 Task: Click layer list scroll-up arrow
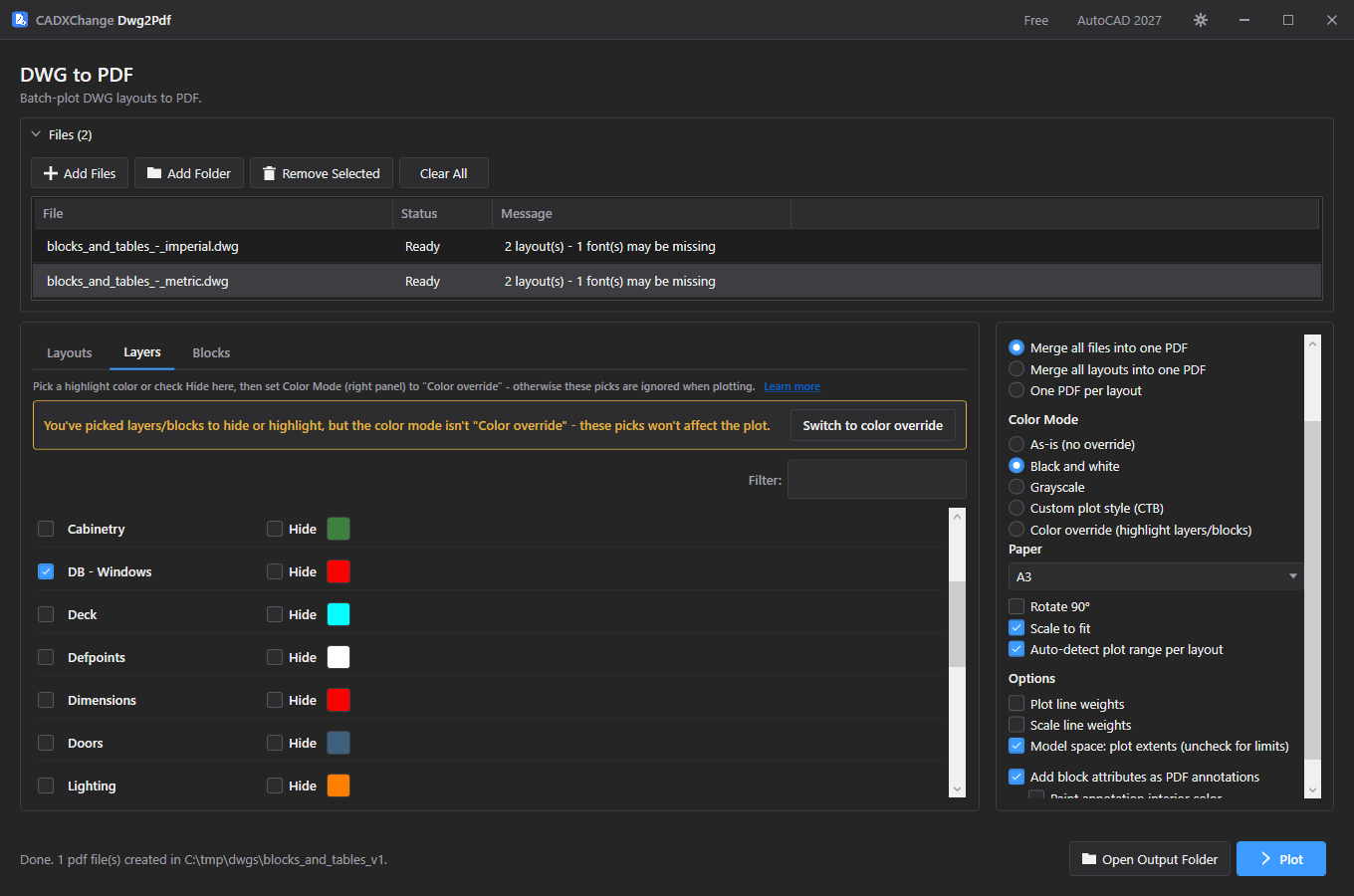click(x=958, y=517)
